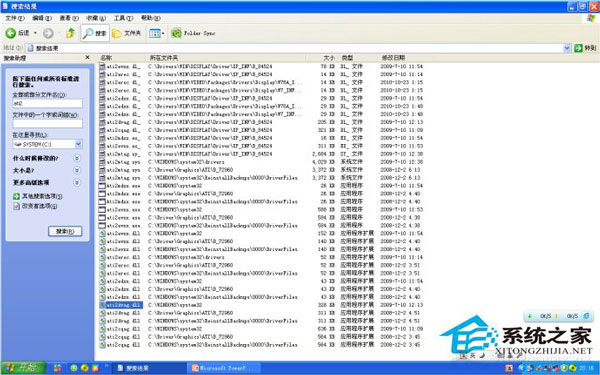Image resolution: width=600 pixels, height=375 pixels.
Task: Click the file name search input field
Action: coord(48,103)
